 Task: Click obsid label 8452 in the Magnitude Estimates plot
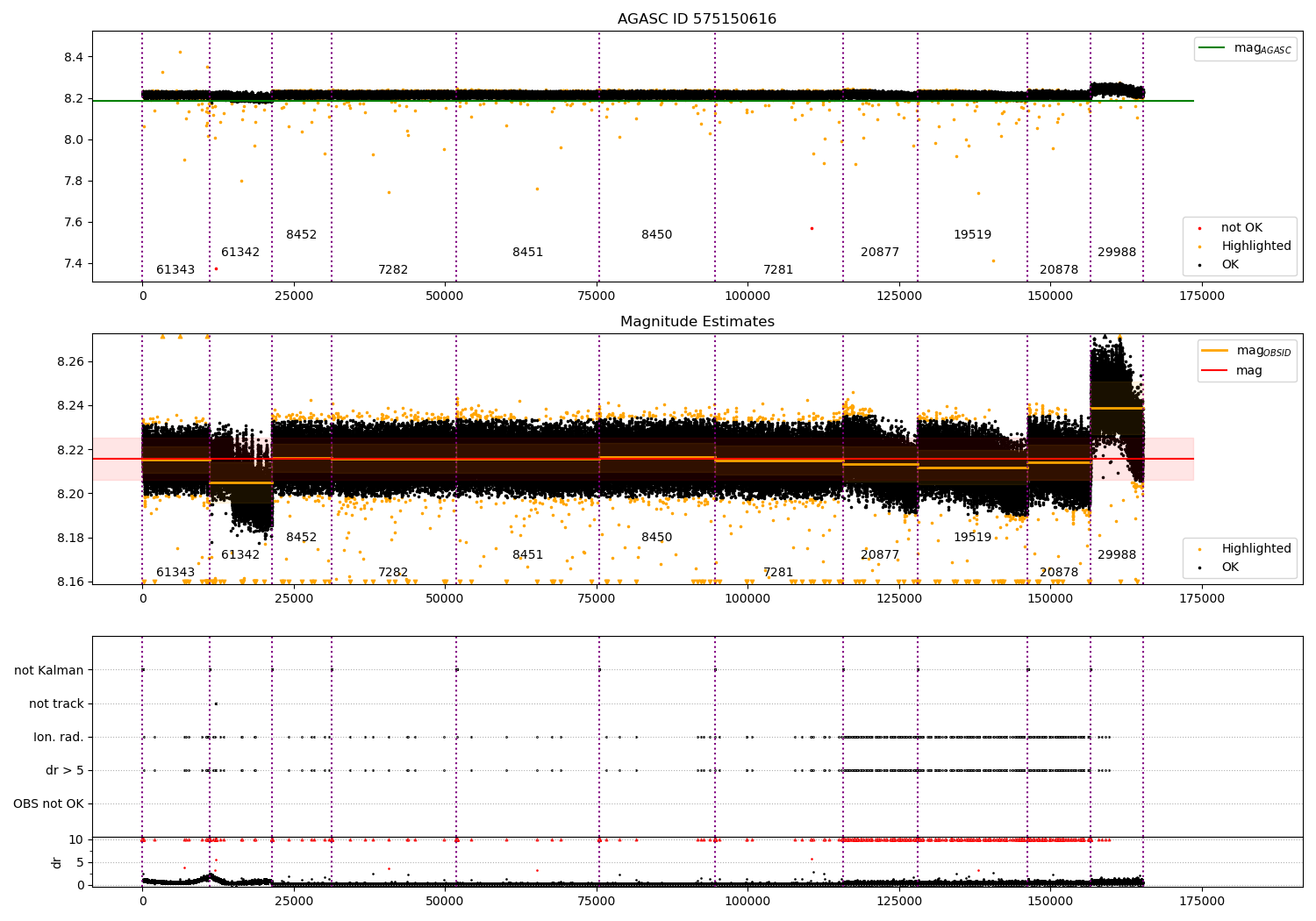pos(301,538)
